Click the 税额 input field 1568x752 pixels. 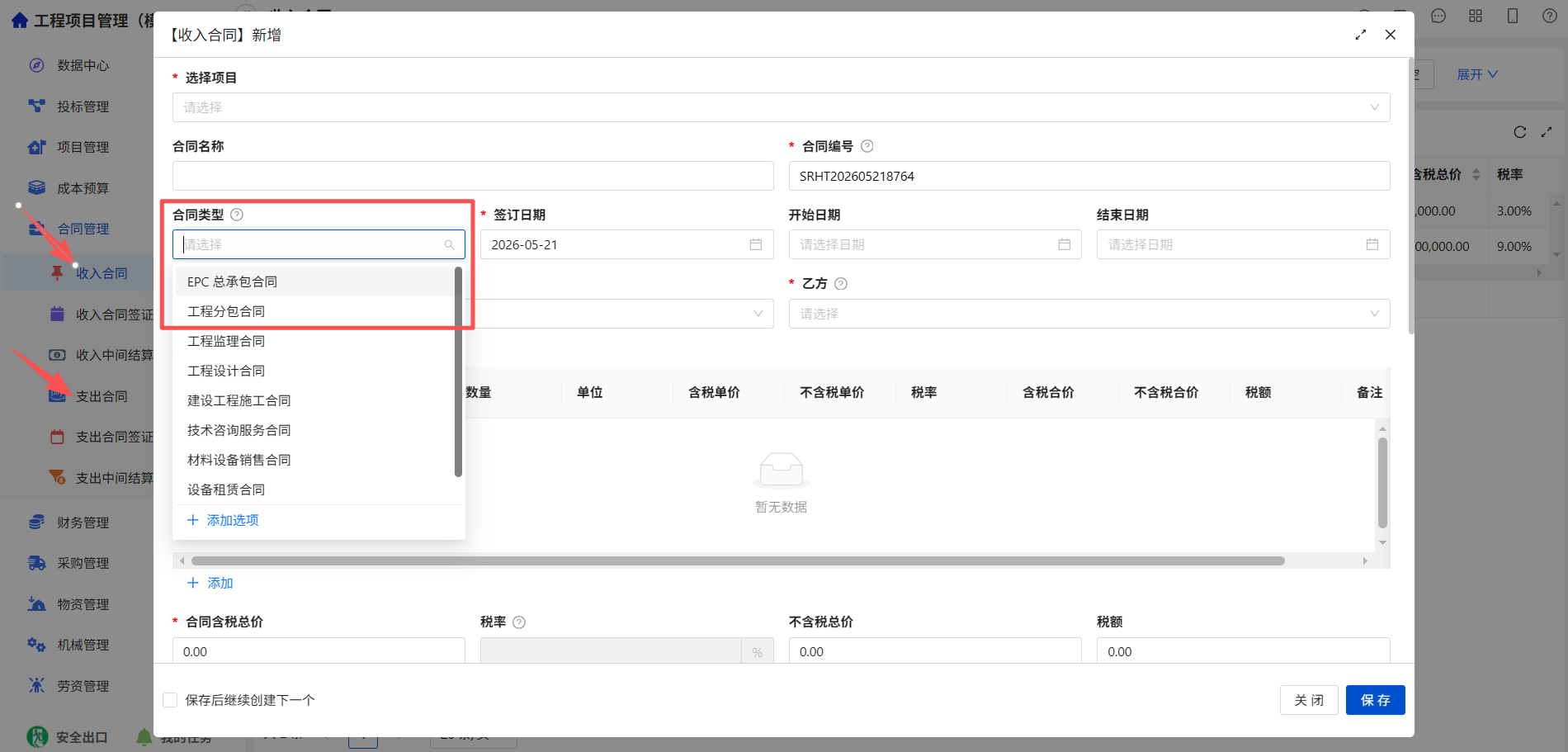1243,650
